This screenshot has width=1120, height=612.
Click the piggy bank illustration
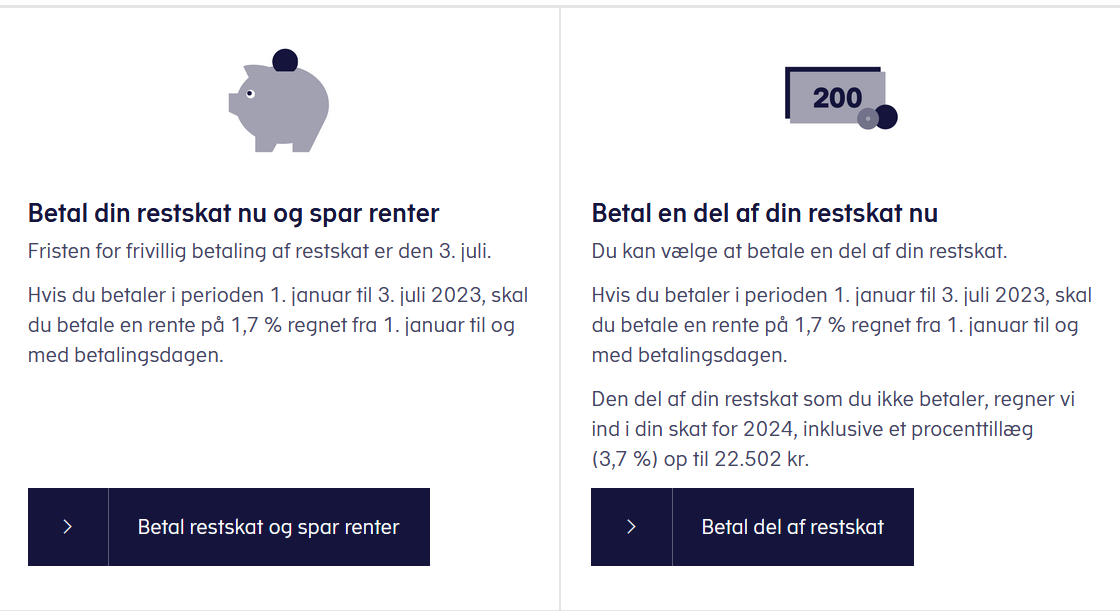tap(279, 107)
